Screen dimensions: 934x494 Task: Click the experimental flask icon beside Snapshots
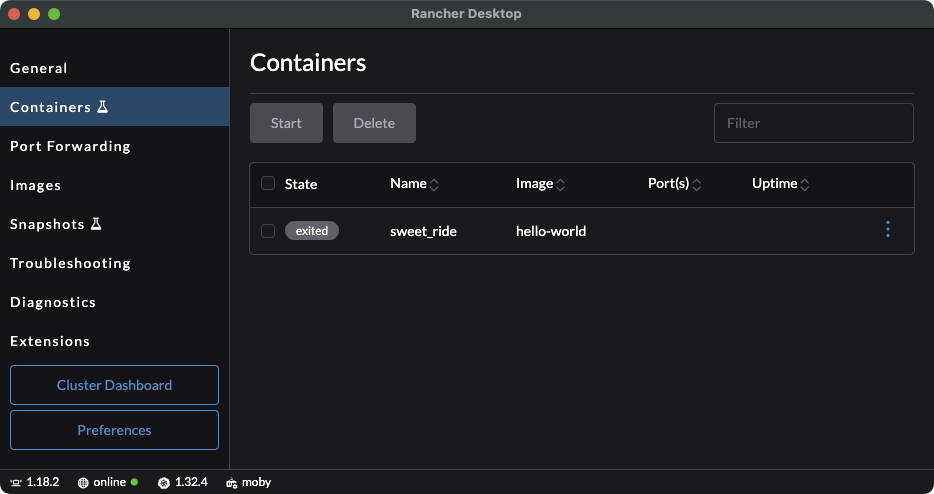96,223
